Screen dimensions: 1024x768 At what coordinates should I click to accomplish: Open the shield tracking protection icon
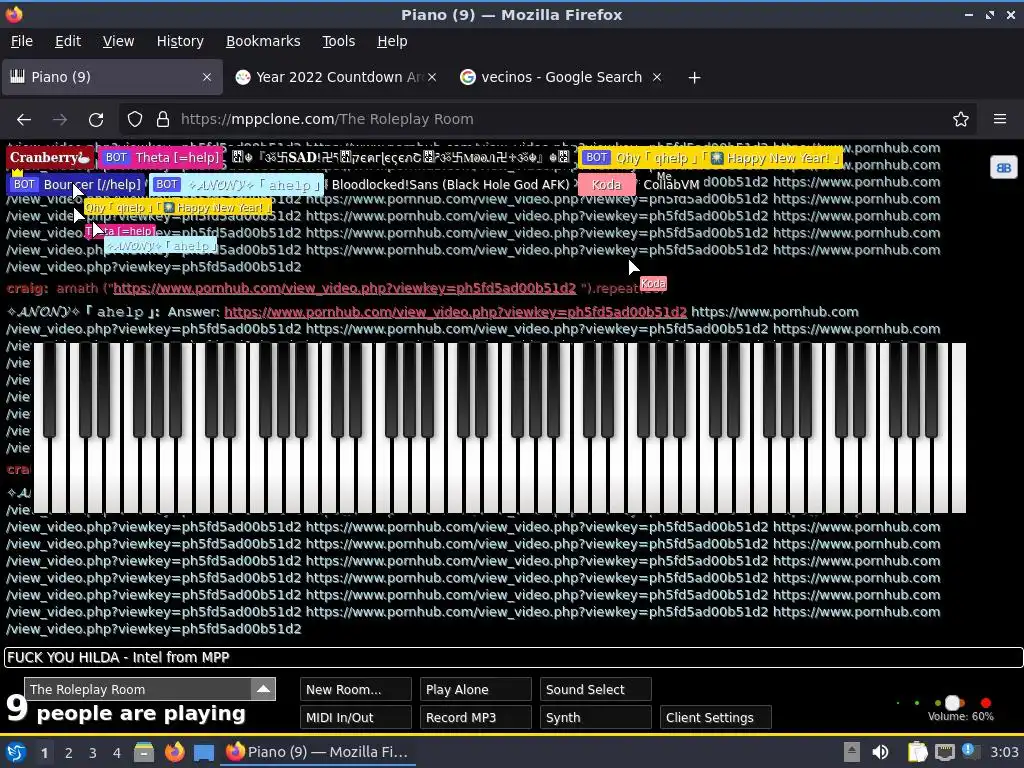pos(135,120)
